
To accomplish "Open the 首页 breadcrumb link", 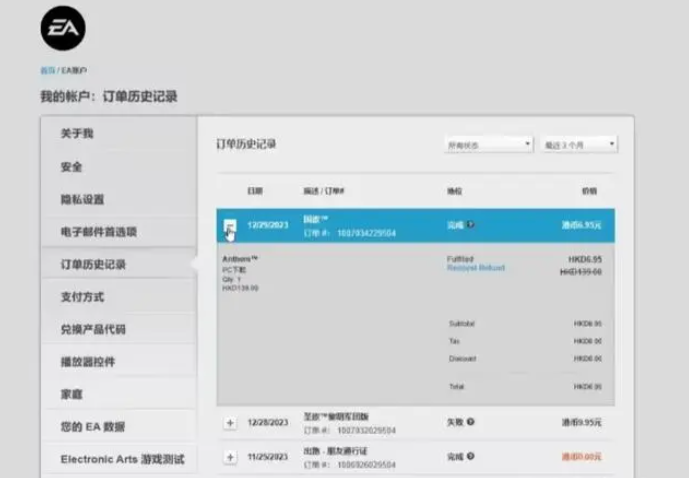I will [x=48, y=70].
